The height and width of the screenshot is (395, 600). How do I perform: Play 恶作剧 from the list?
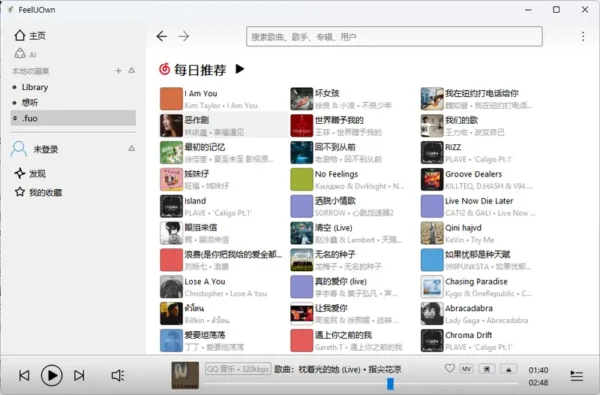pyautogui.click(x=223, y=126)
